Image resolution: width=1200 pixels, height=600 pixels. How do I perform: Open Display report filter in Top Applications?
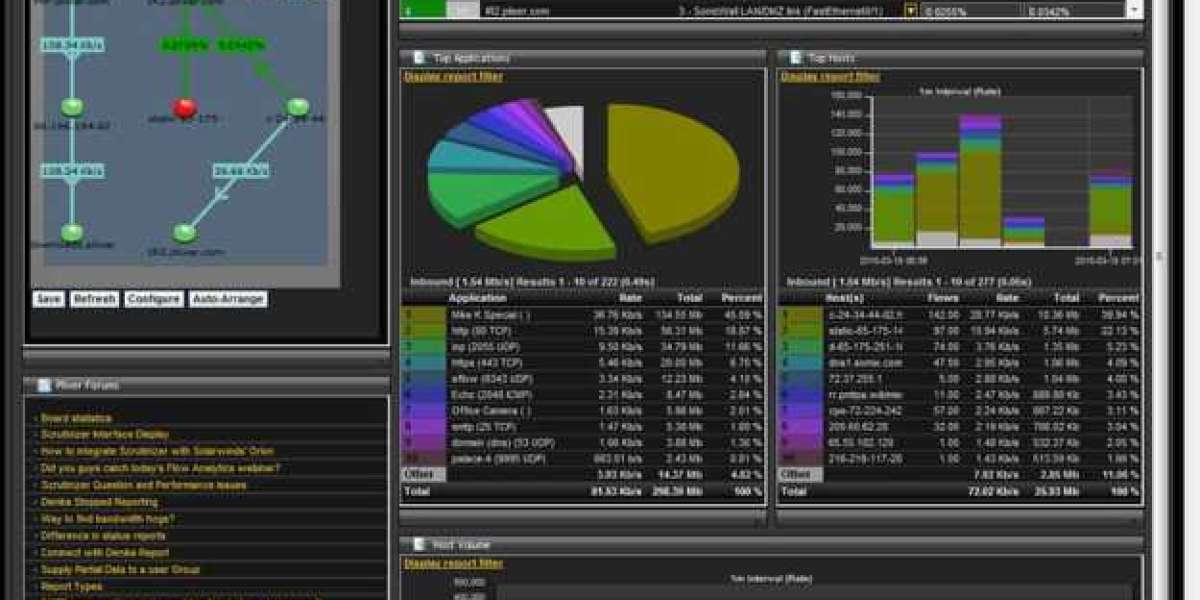[x=453, y=74]
